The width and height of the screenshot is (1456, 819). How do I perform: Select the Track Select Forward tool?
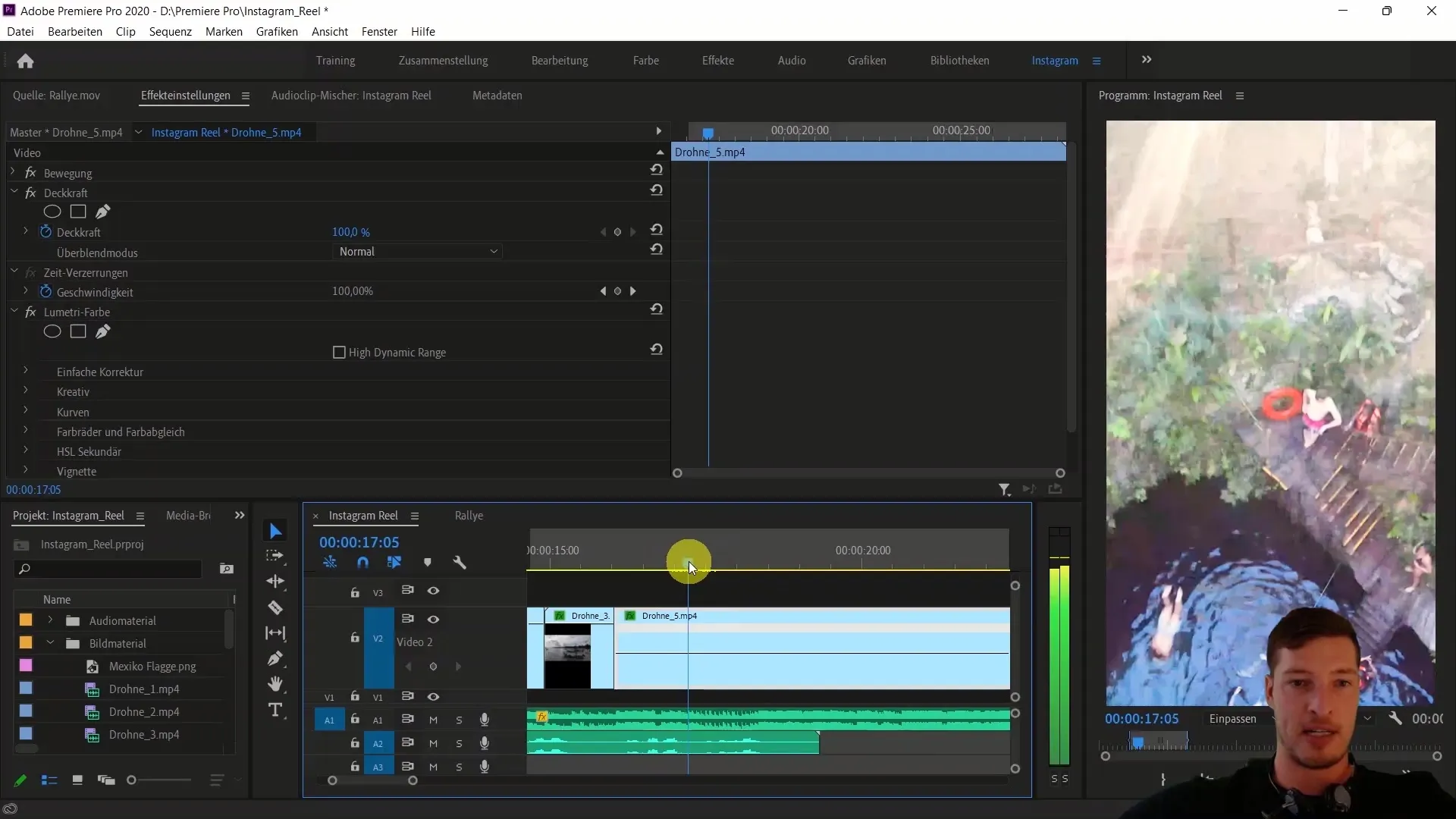pyautogui.click(x=275, y=556)
